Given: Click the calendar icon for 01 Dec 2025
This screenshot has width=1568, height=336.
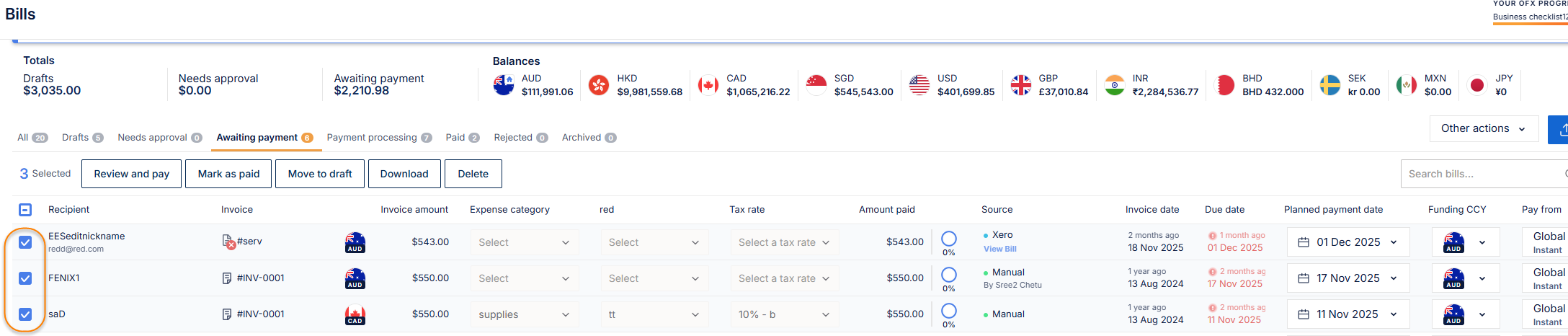Looking at the screenshot, I should [1304, 242].
